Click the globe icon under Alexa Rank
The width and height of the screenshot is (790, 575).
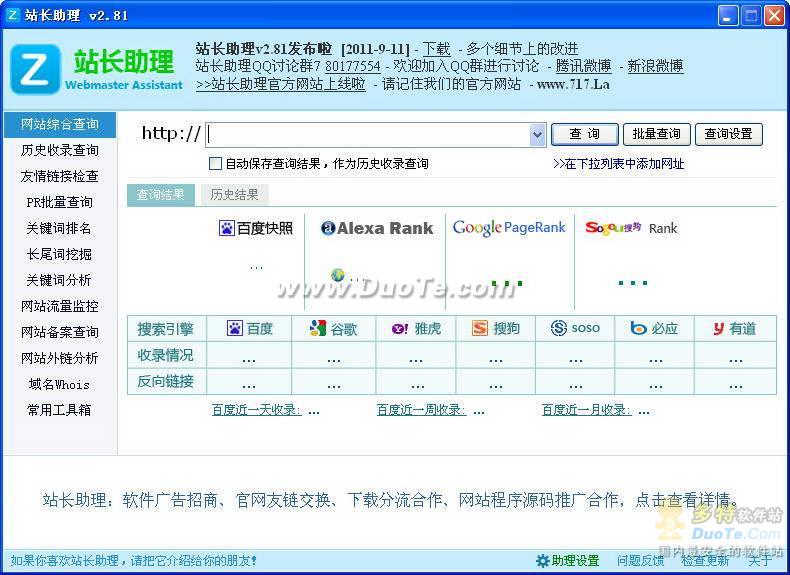(338, 275)
